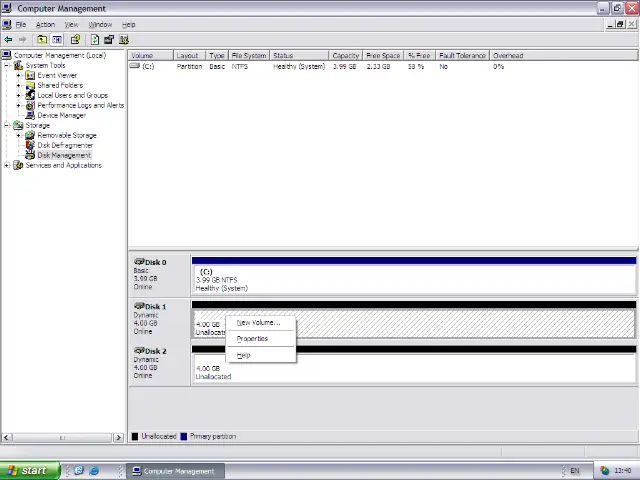Viewport: 640px width, 480px height.
Task: Open the Help menu in the menu bar
Action: coord(128,24)
